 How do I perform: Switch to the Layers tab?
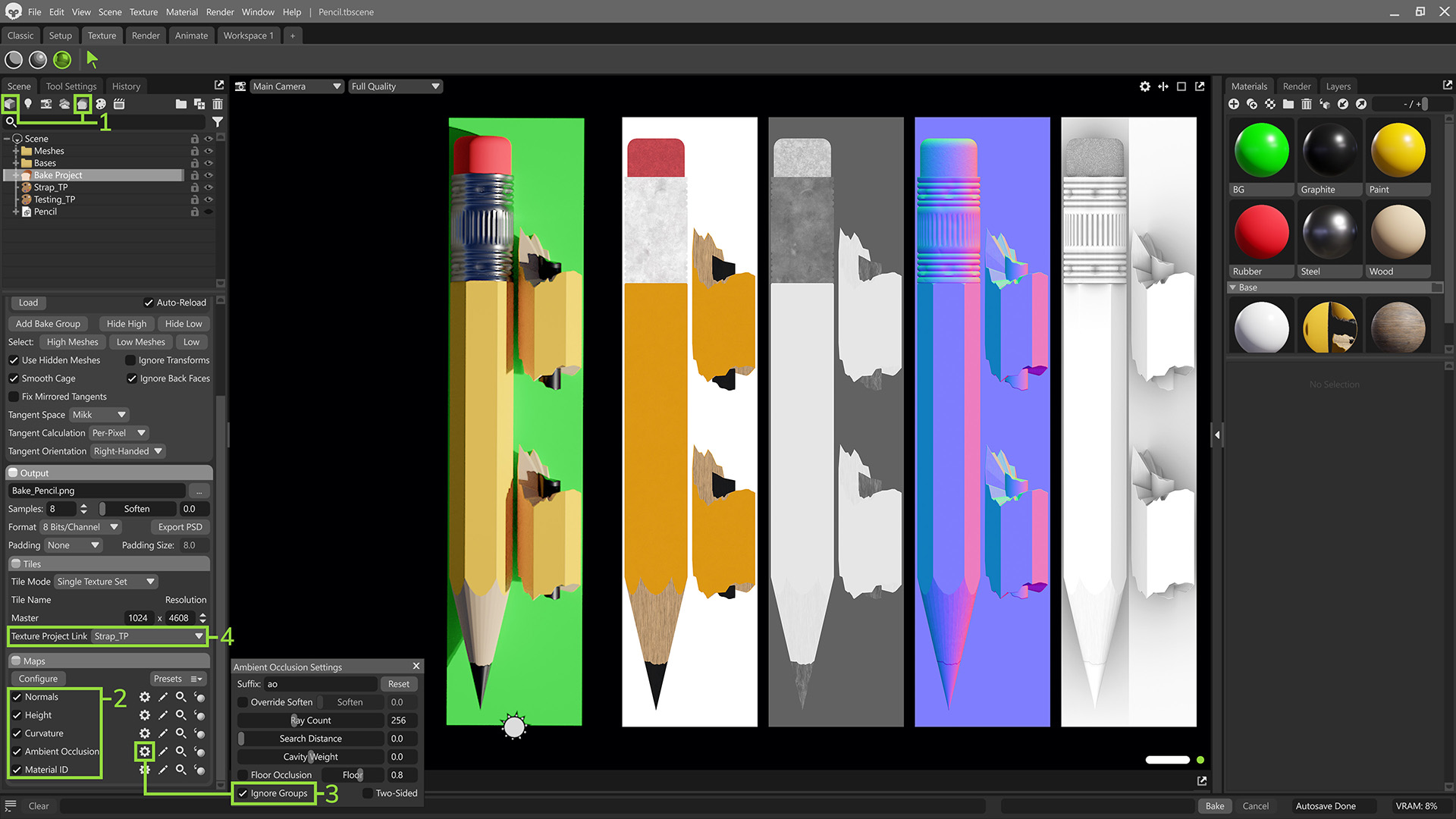pos(1338,86)
